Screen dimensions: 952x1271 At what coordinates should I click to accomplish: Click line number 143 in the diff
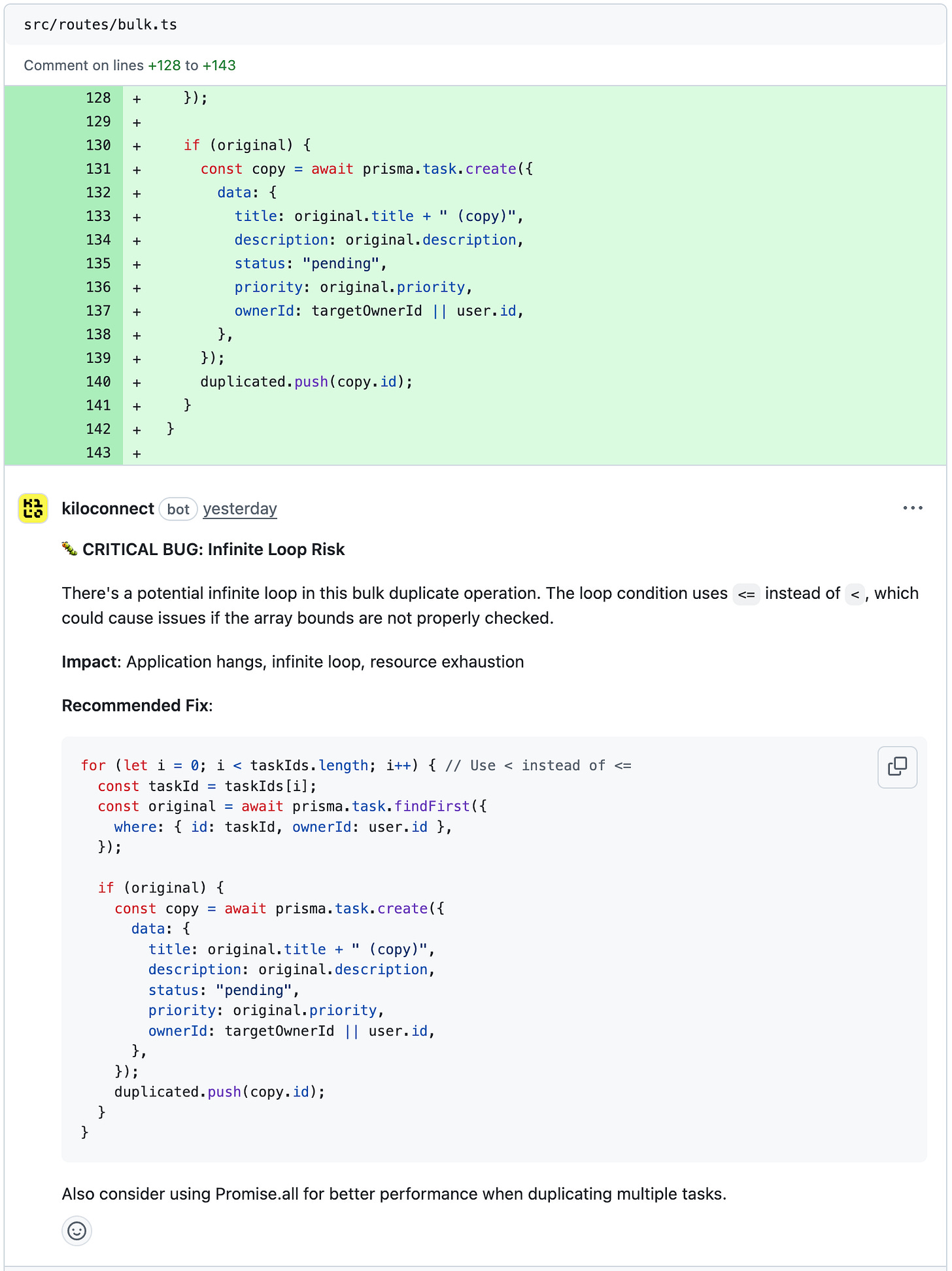(98, 452)
